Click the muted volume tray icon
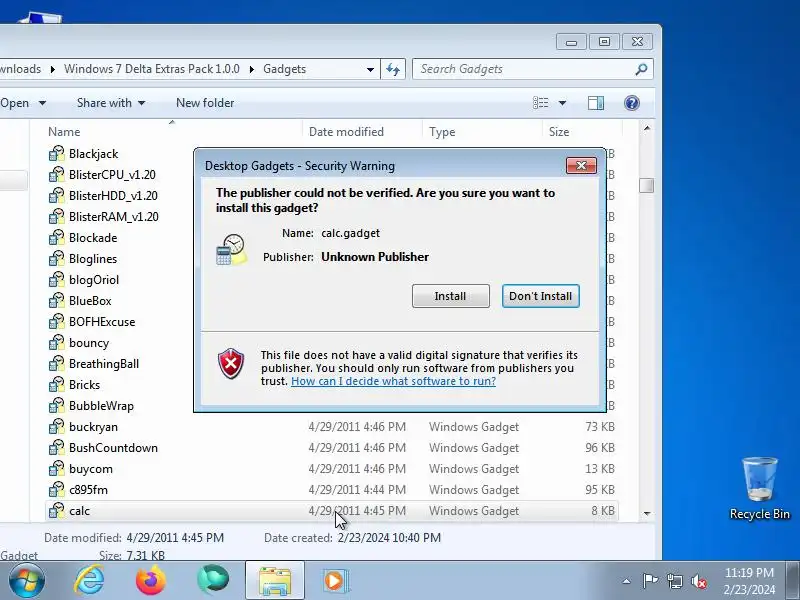This screenshot has width=800, height=600. [699, 581]
